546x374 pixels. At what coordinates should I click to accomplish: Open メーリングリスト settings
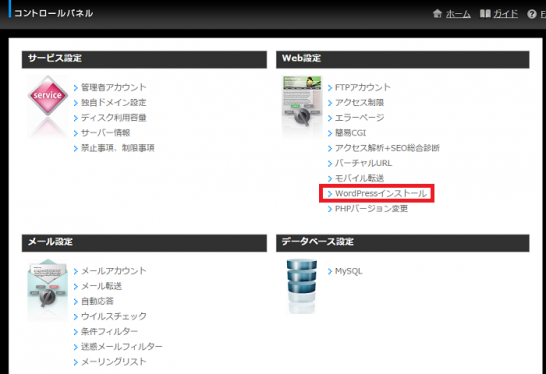(114, 362)
